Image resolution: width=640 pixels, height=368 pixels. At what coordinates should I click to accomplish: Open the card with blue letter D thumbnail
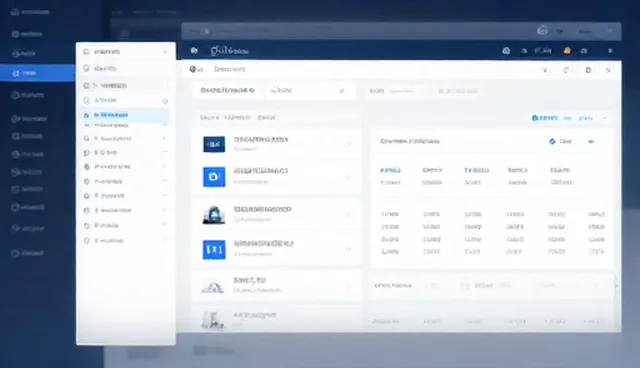[277, 177]
